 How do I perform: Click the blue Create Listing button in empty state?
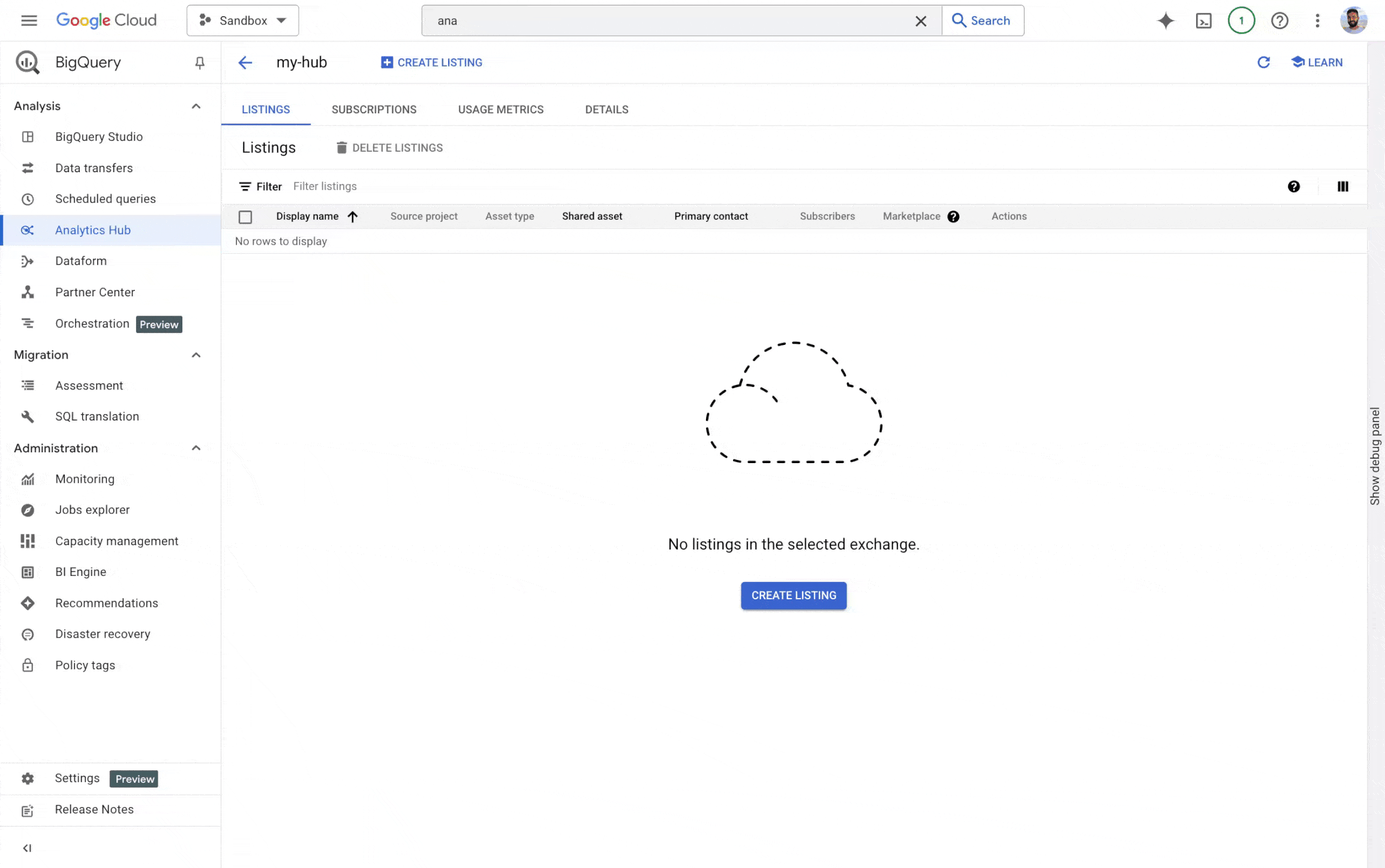pyautogui.click(x=793, y=596)
